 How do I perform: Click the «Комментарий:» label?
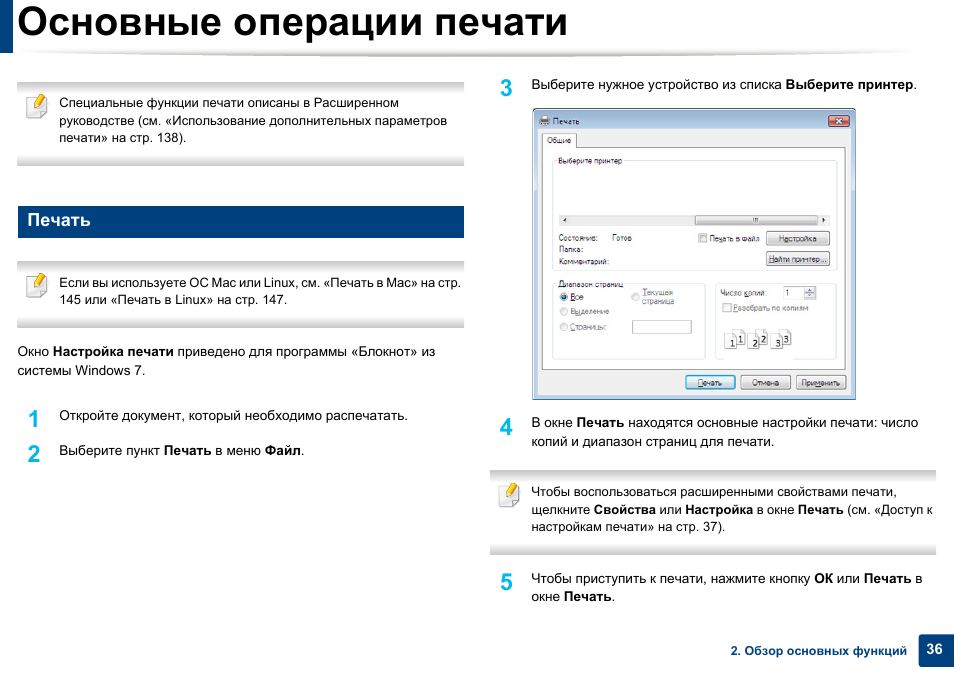coord(583,261)
